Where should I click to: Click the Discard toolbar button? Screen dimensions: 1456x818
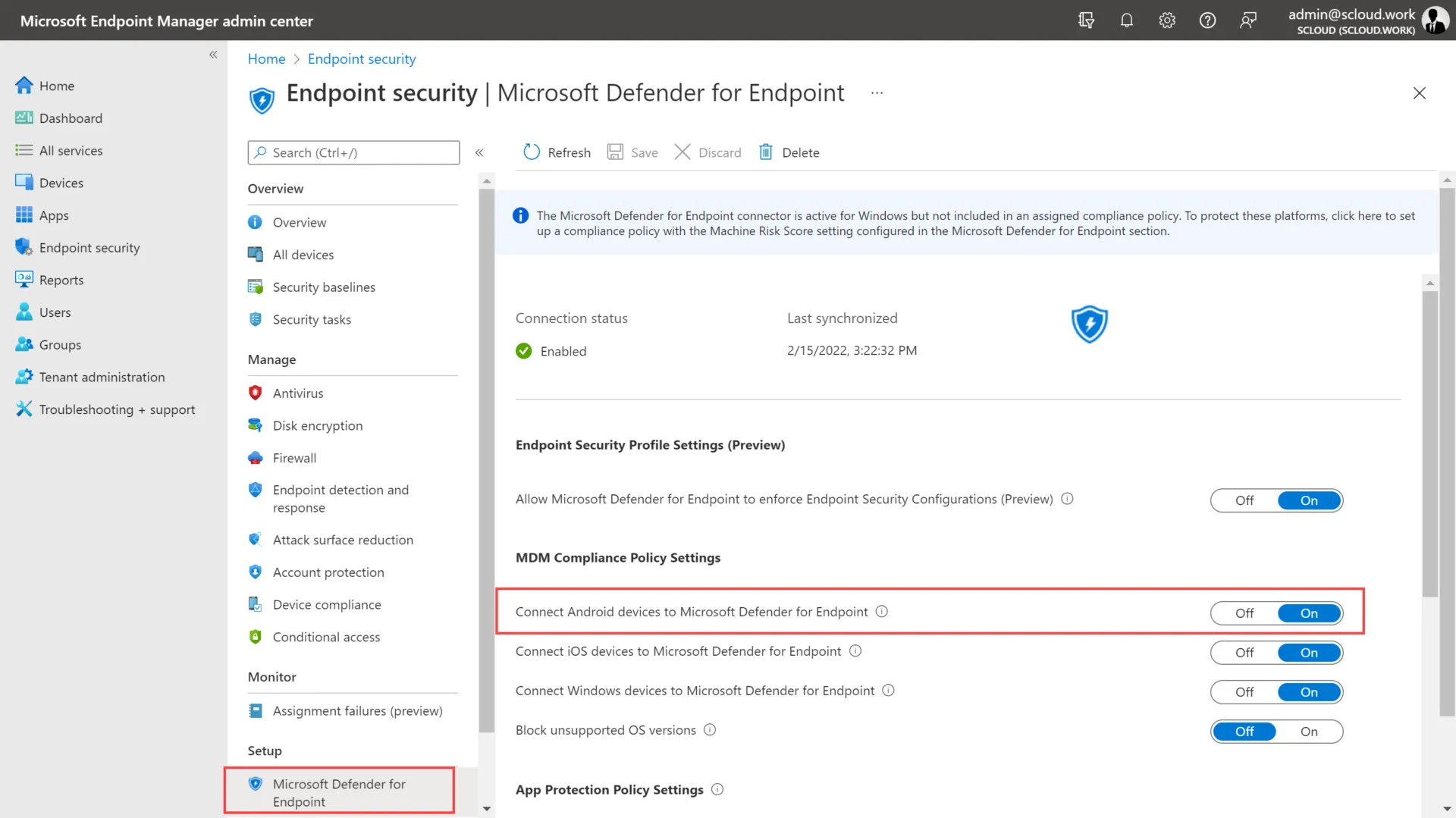(708, 152)
